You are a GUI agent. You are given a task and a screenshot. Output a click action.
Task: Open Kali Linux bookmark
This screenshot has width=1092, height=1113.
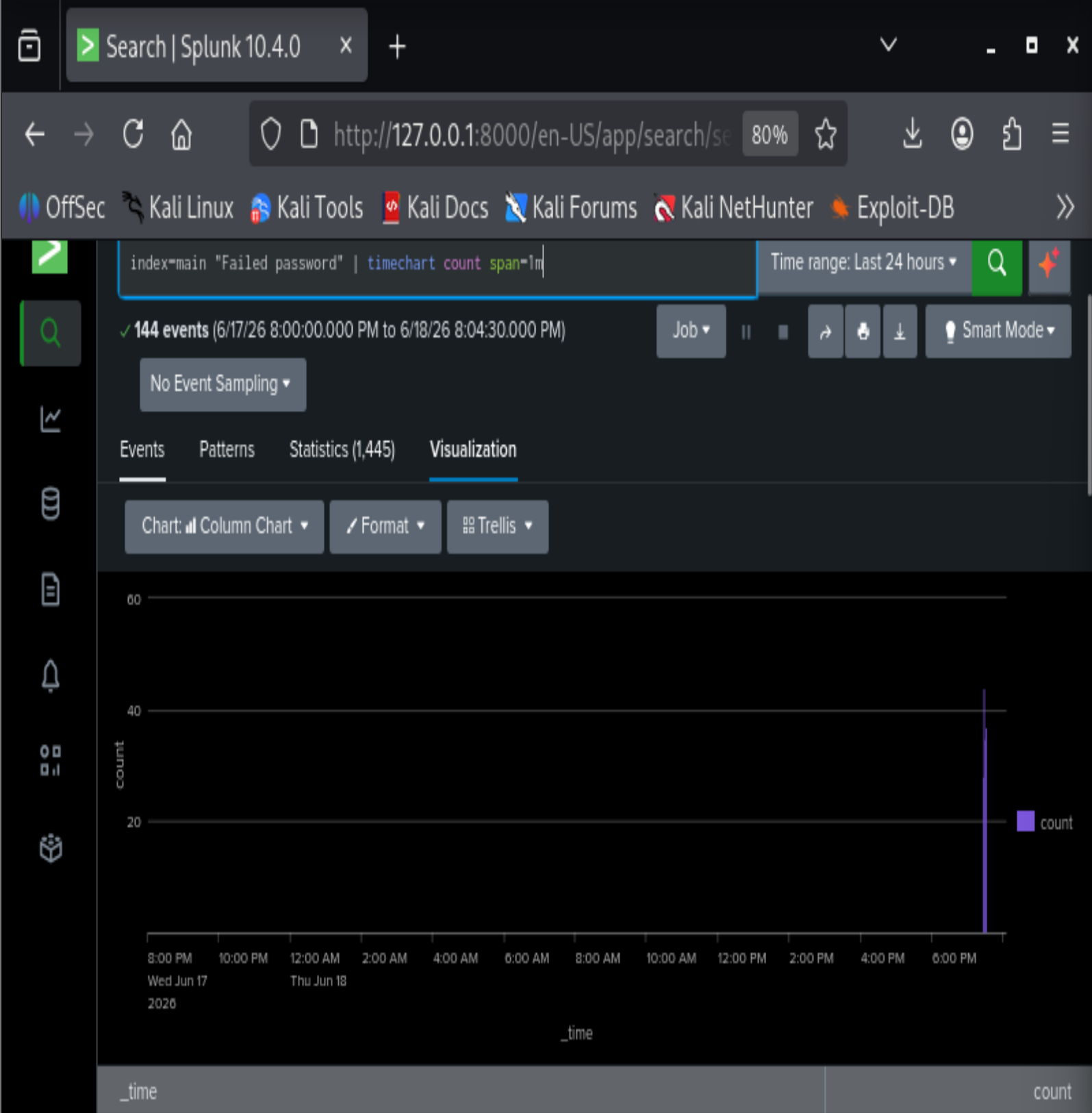pos(177,207)
